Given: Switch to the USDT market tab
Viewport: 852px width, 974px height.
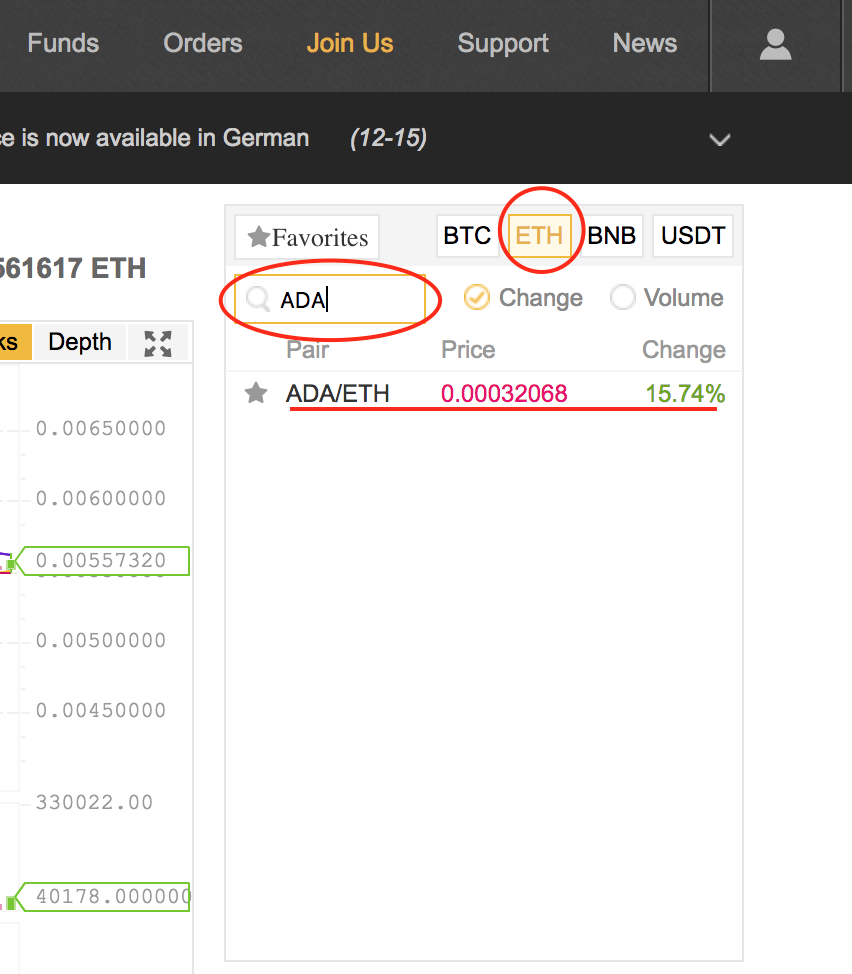Looking at the screenshot, I should pos(693,236).
